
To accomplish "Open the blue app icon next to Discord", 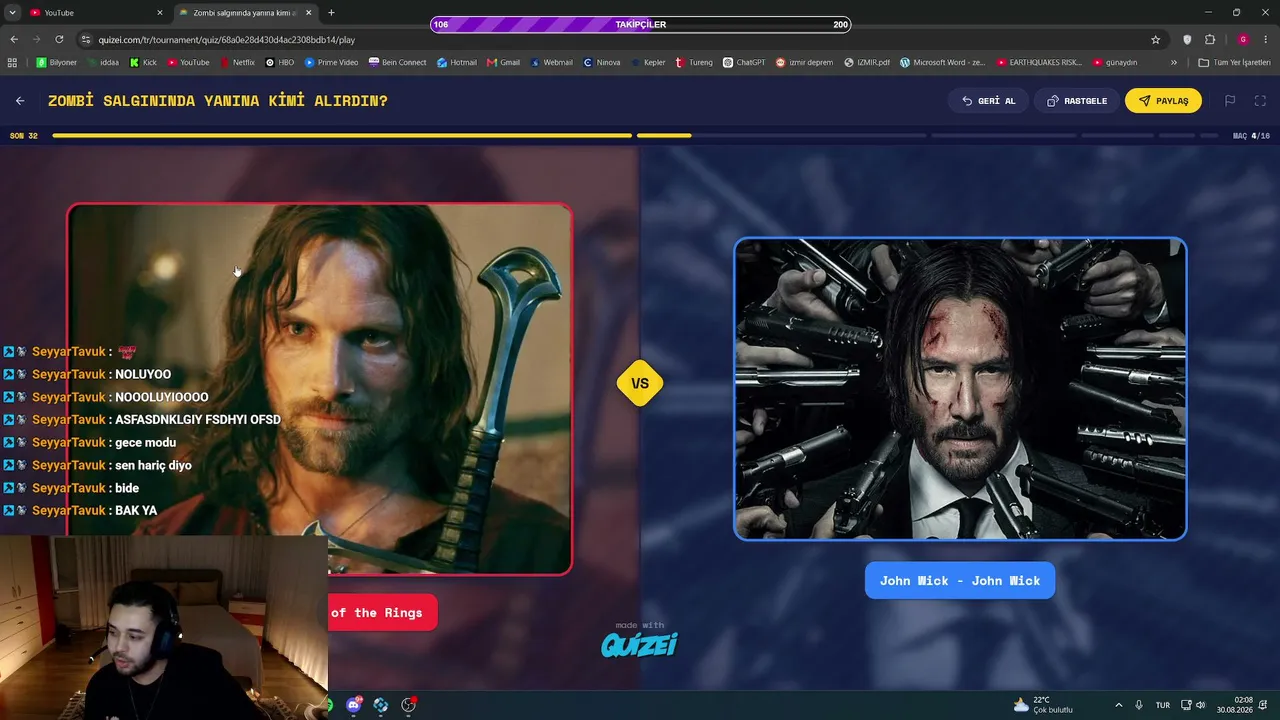I will pos(381,705).
